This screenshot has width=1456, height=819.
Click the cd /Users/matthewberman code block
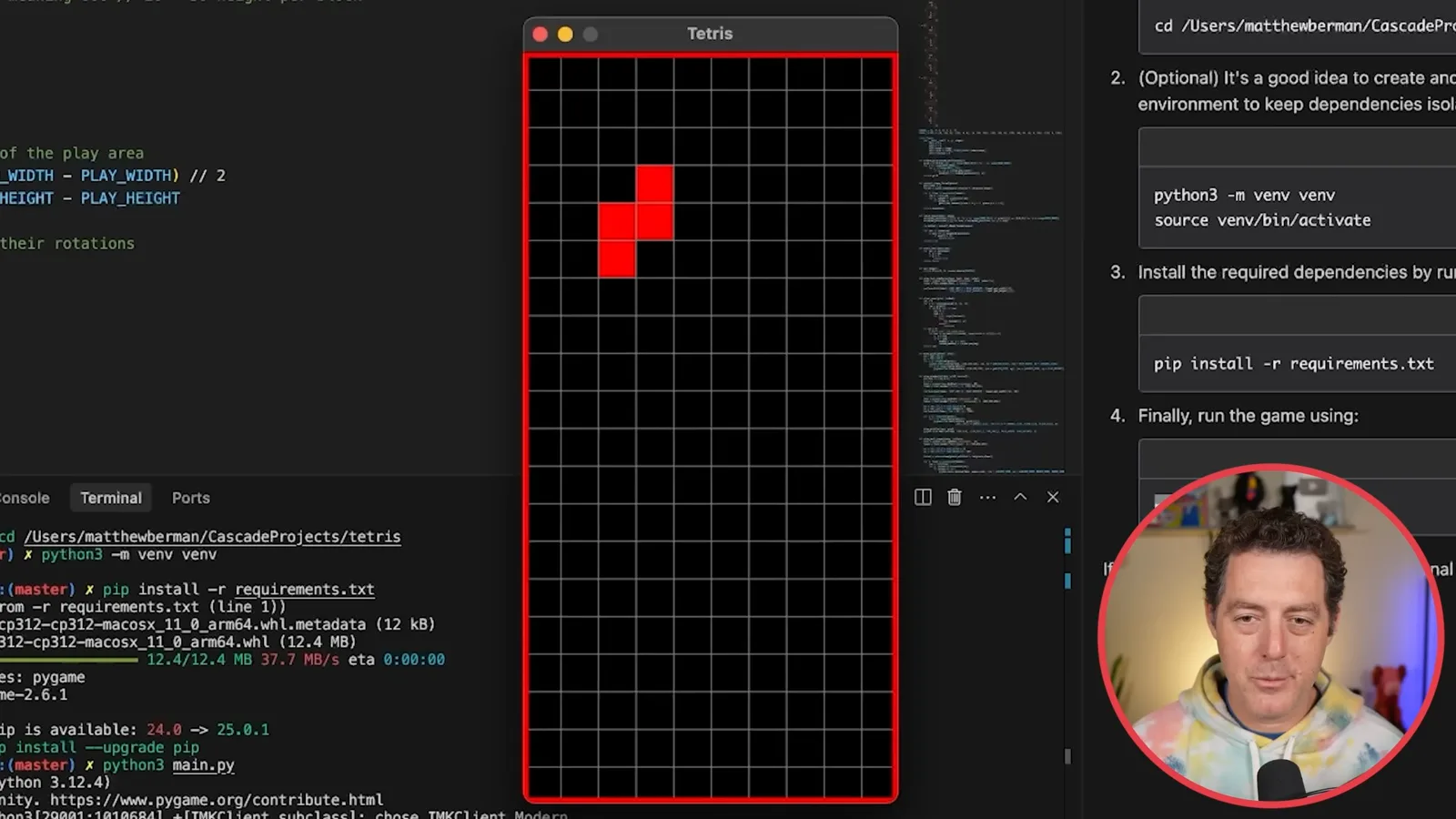point(1297,25)
